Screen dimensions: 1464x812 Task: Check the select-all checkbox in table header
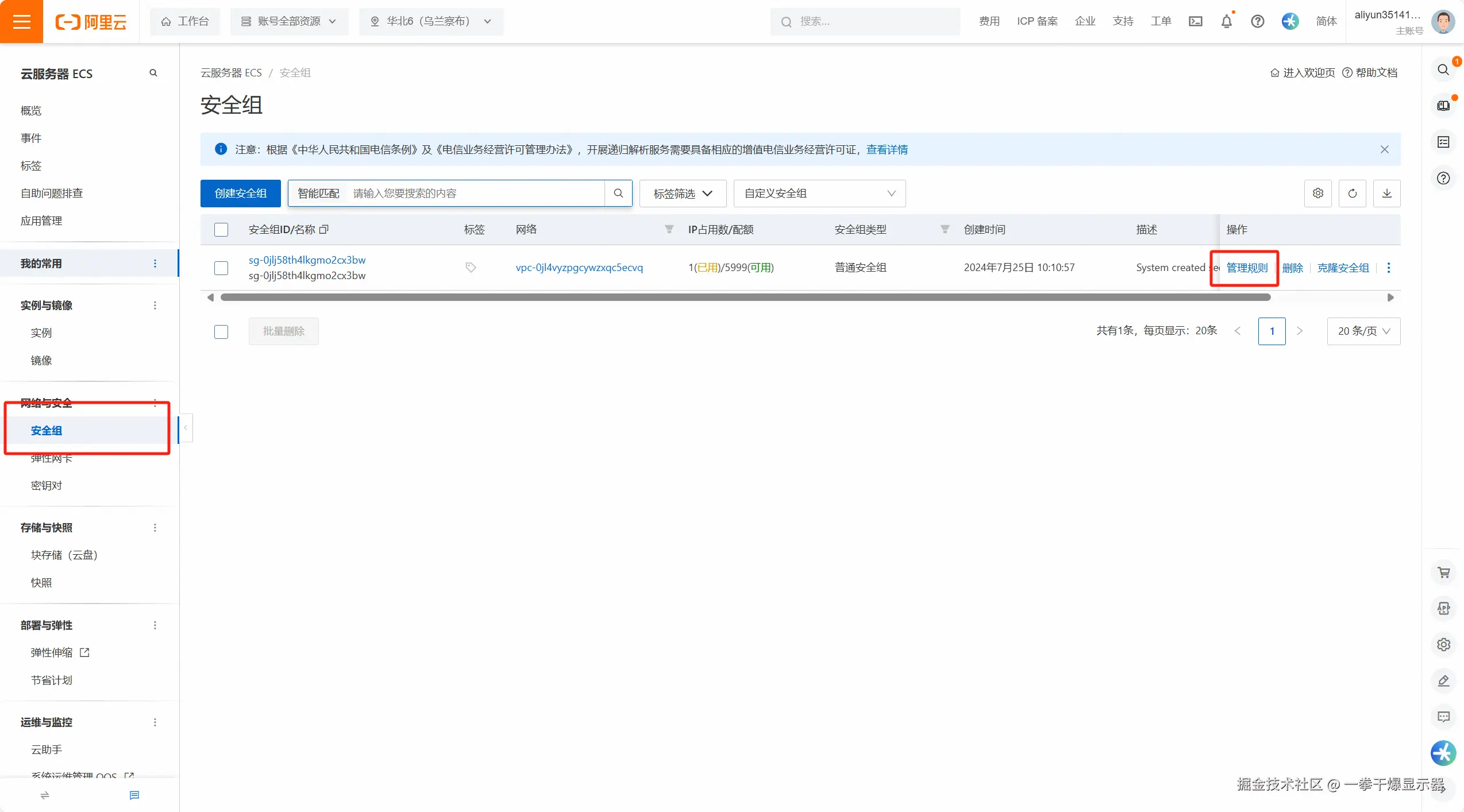221,230
